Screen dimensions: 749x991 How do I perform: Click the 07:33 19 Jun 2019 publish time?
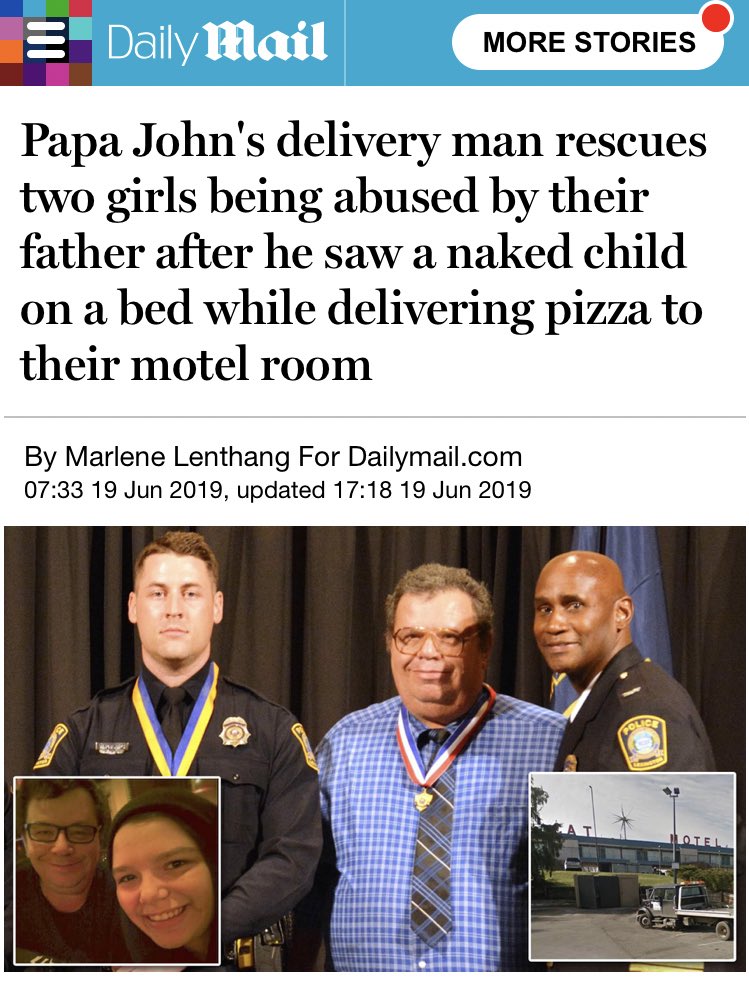point(123,490)
